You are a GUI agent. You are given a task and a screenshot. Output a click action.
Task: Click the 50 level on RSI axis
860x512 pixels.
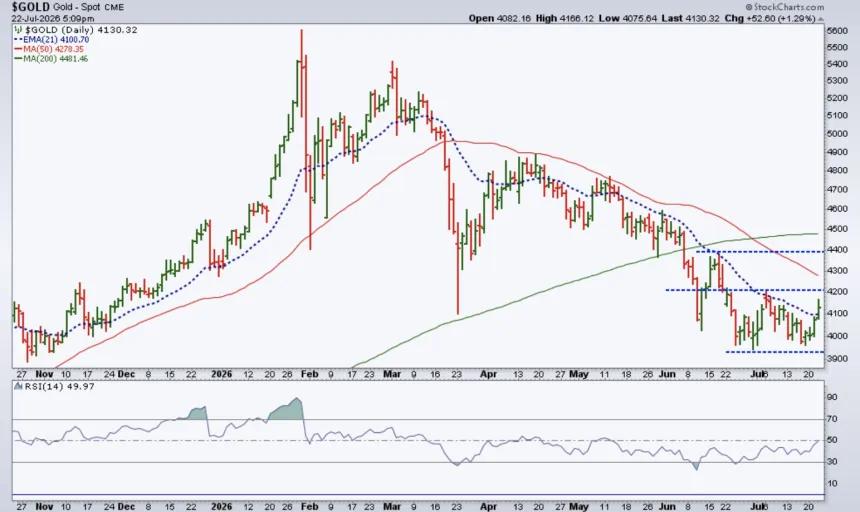pyautogui.click(x=831, y=440)
